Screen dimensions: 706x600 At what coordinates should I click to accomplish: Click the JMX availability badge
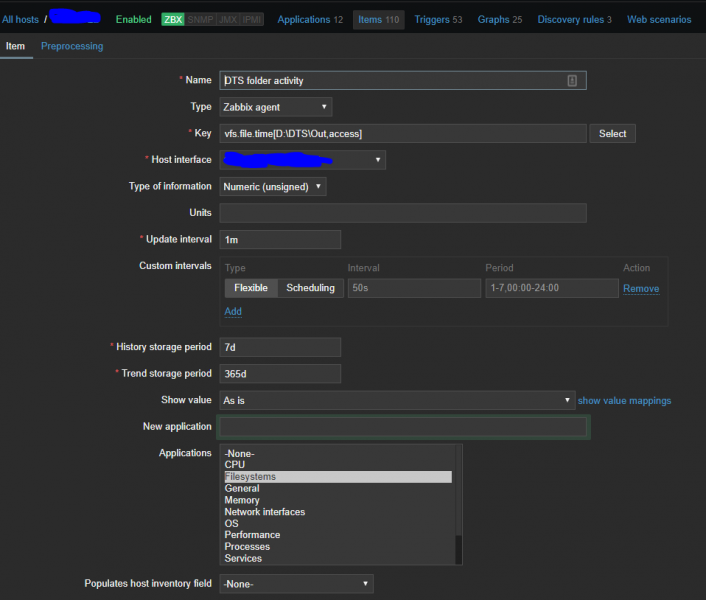(x=226, y=19)
